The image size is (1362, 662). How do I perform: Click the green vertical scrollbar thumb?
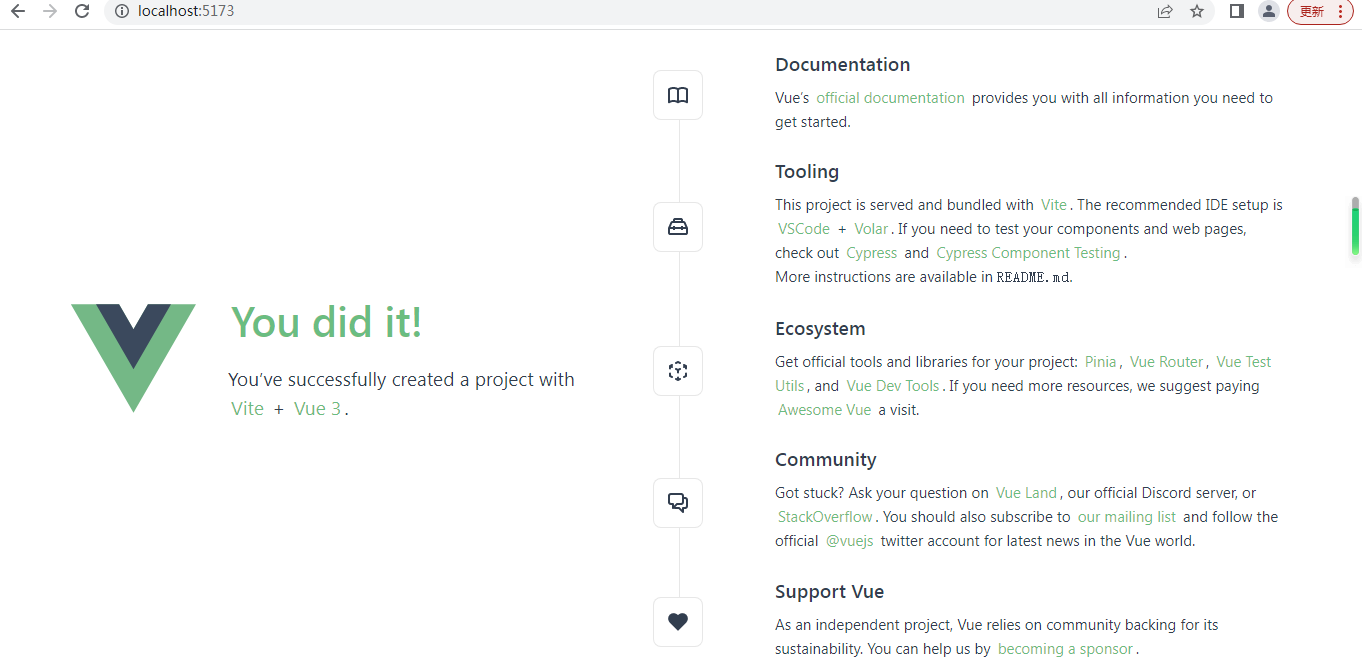point(1355,226)
